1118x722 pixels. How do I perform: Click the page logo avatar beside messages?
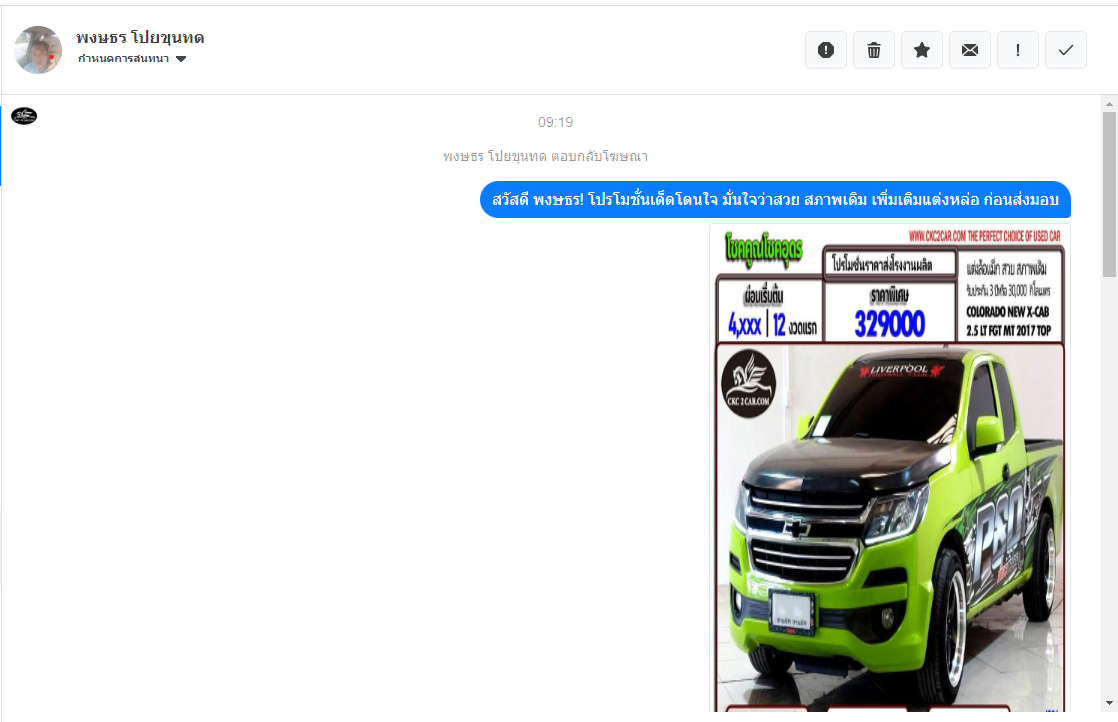[24, 115]
